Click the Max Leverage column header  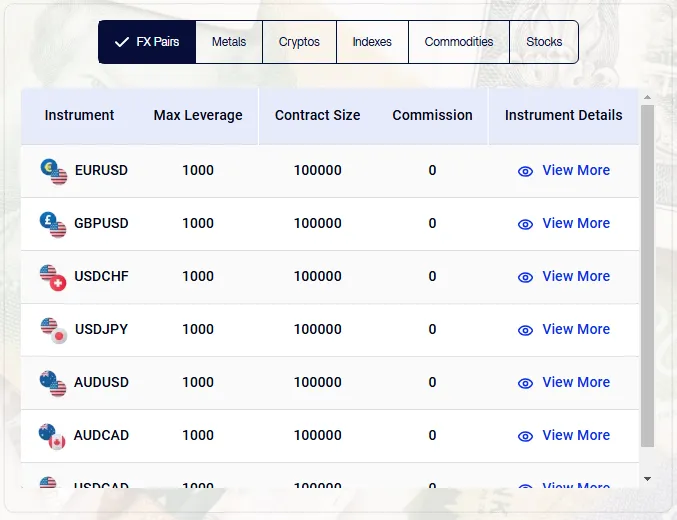tap(198, 115)
